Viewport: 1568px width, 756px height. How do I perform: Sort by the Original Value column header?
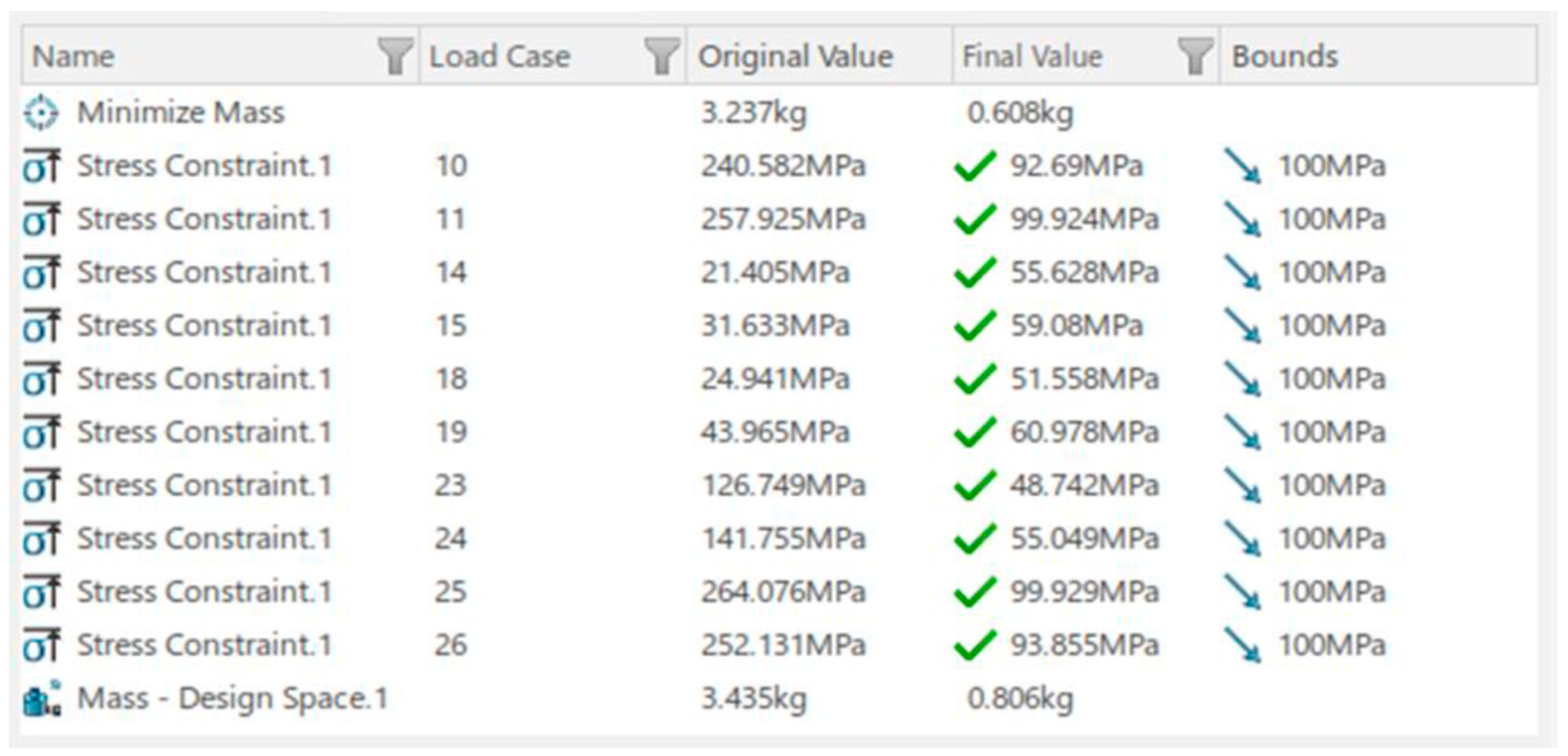coord(795,56)
